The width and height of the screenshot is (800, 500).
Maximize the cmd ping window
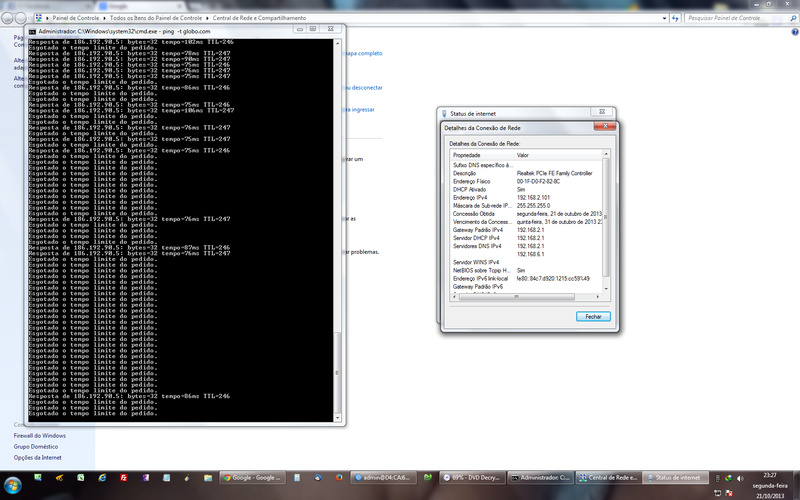312,29
